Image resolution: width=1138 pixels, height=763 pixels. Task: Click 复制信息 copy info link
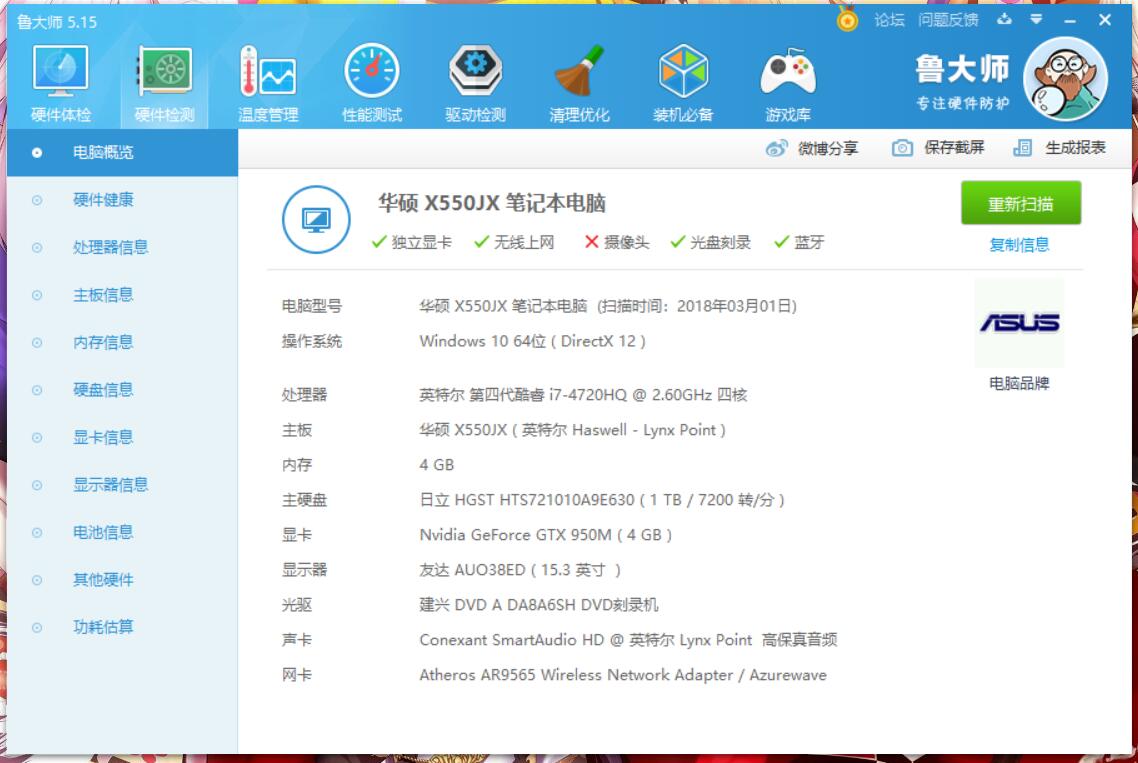pos(1019,245)
